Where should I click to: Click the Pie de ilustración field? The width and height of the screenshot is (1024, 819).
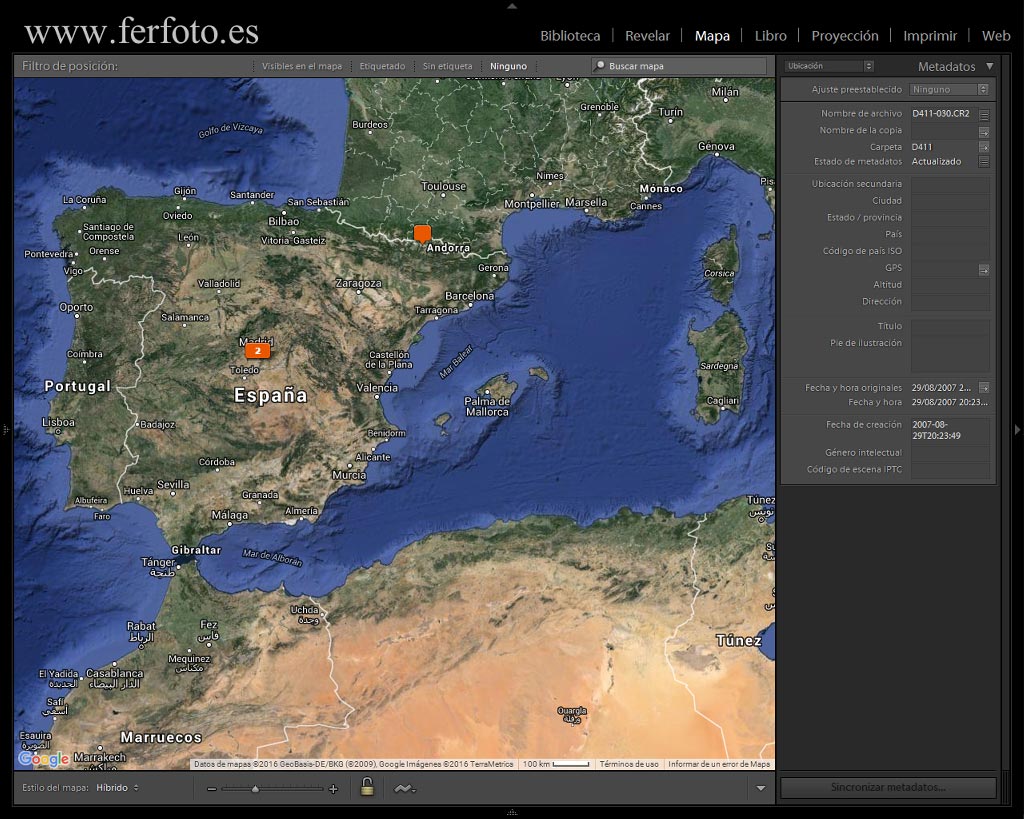(950, 355)
